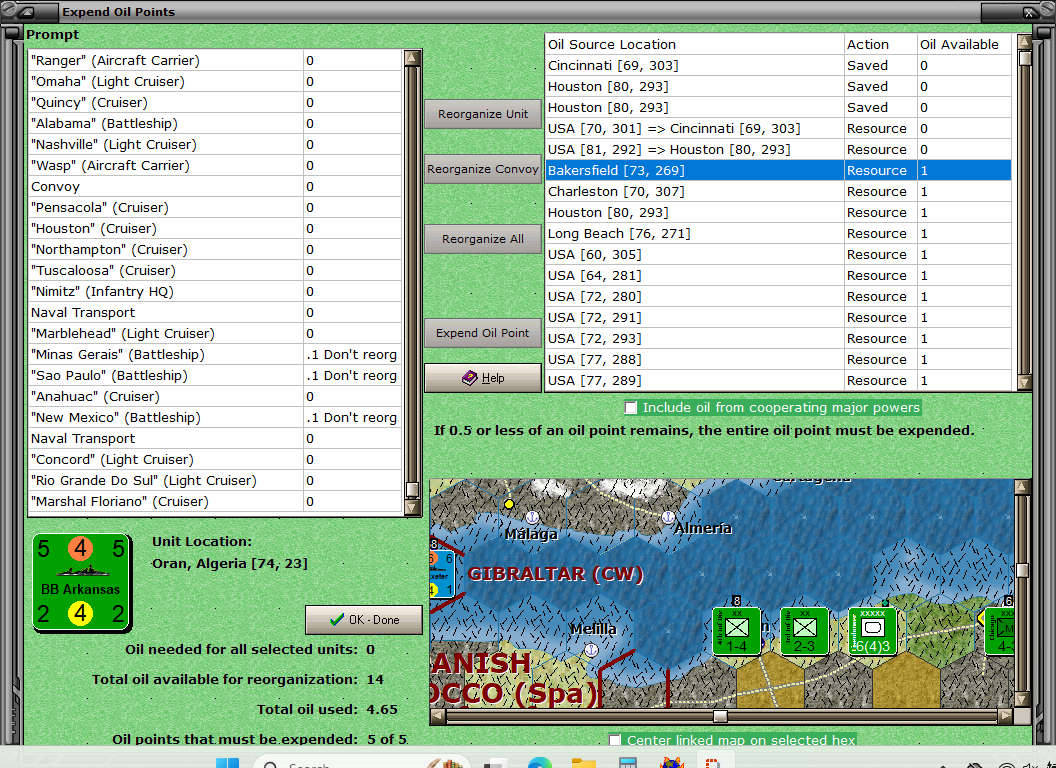
Task: Click the game application icon in the taskbar
Action: click(x=671, y=763)
